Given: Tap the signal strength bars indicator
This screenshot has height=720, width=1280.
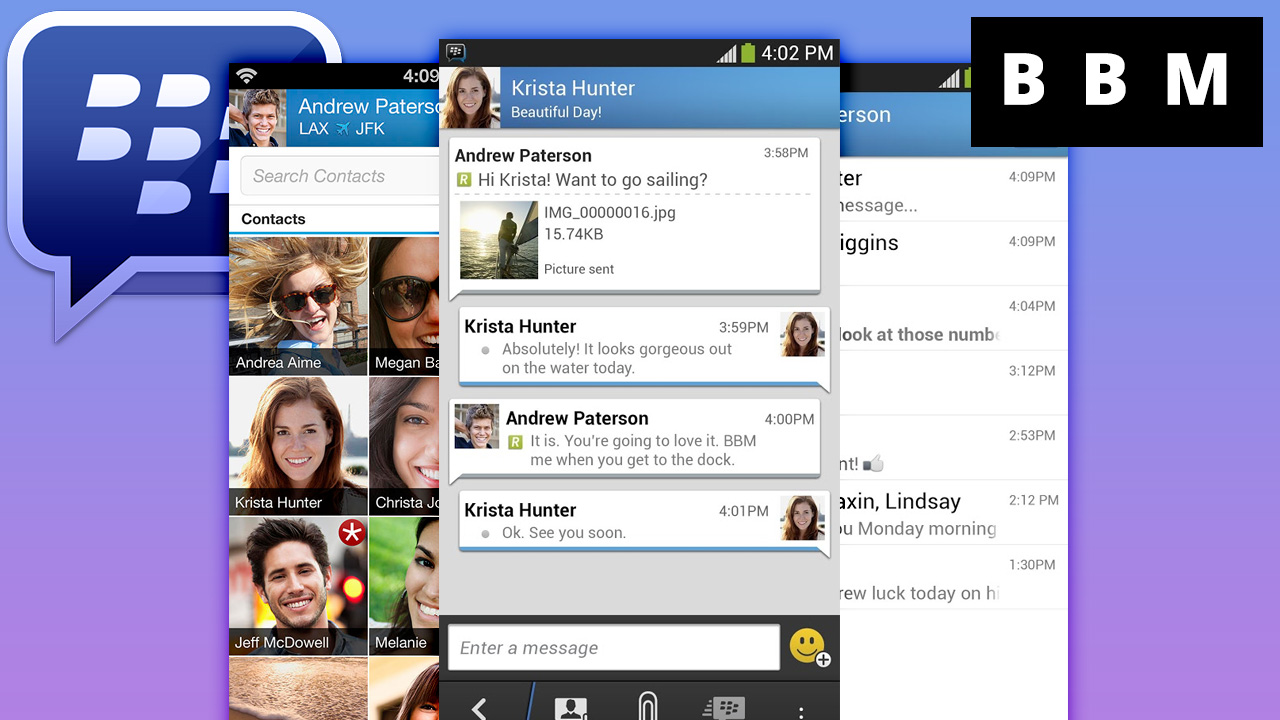Looking at the screenshot, I should tap(724, 53).
